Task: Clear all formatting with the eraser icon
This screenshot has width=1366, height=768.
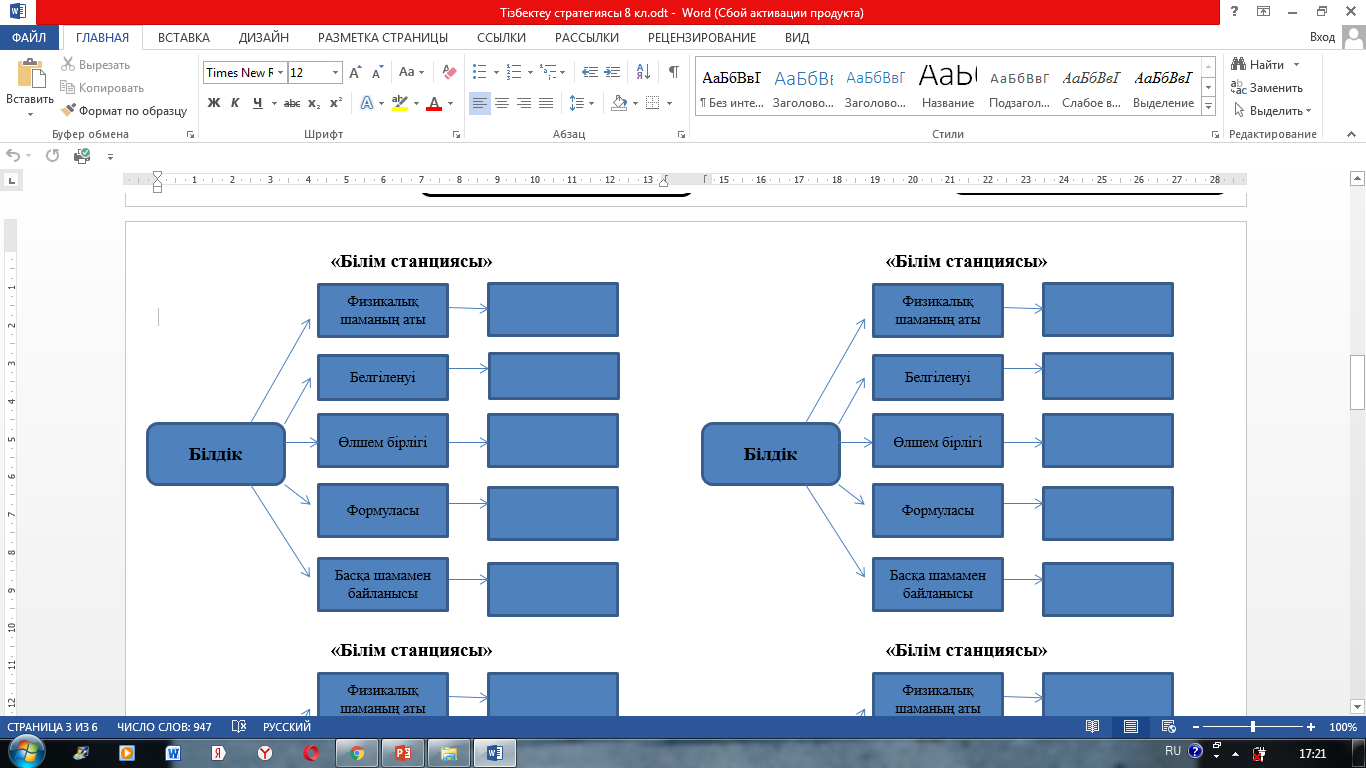Action: 448,72
